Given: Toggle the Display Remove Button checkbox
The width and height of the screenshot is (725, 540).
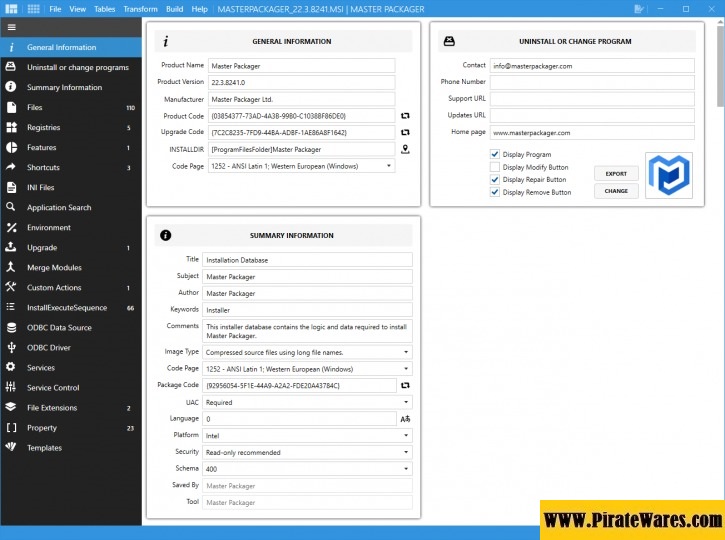Looking at the screenshot, I should click(495, 192).
